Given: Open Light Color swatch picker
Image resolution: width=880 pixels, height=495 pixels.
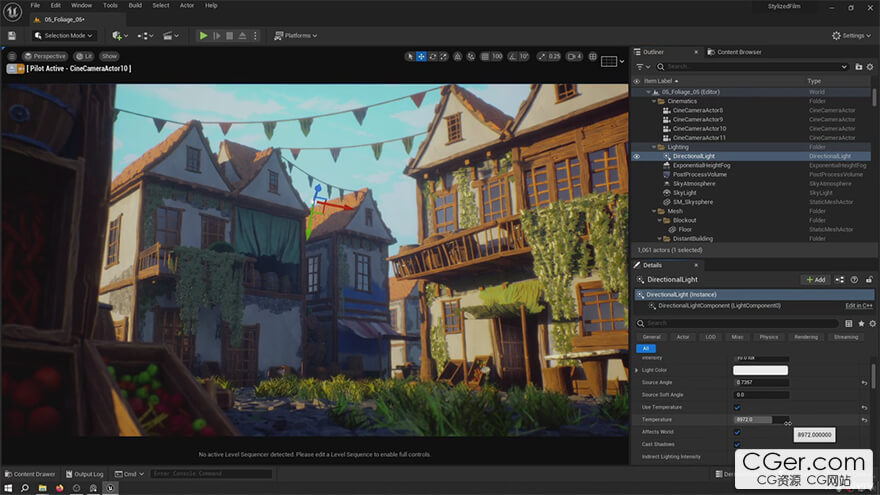Looking at the screenshot, I should pyautogui.click(x=760, y=370).
